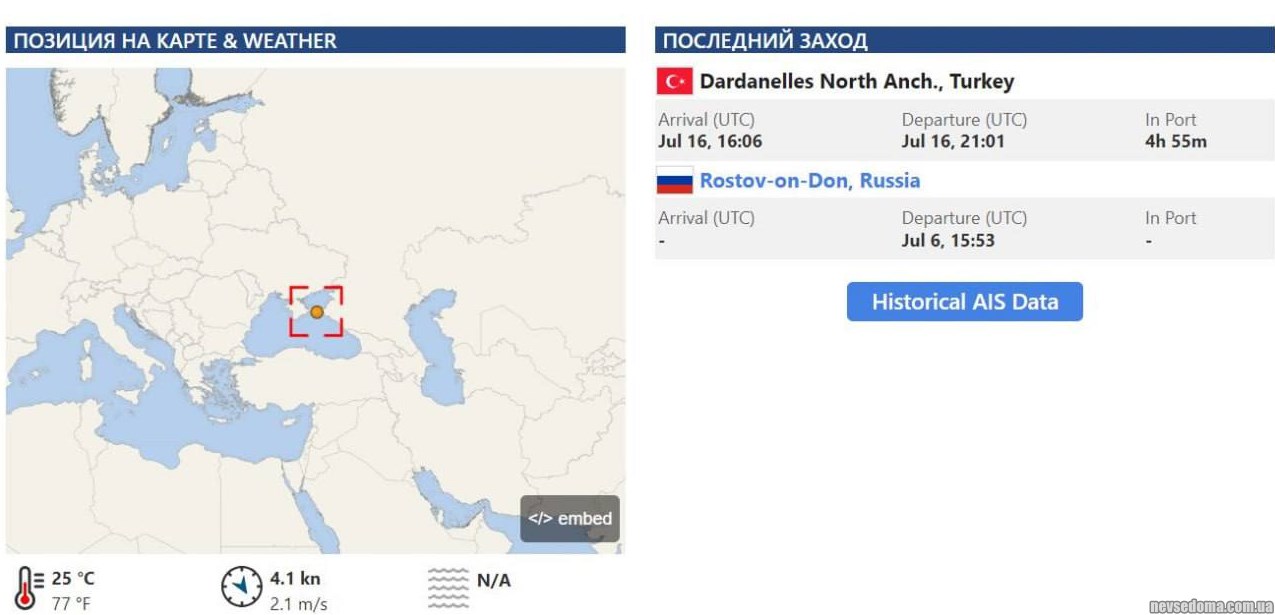Click the Jul 6, 15:53 departure time
The width and height of the screenshot is (1275, 615).
pyautogui.click(x=948, y=240)
